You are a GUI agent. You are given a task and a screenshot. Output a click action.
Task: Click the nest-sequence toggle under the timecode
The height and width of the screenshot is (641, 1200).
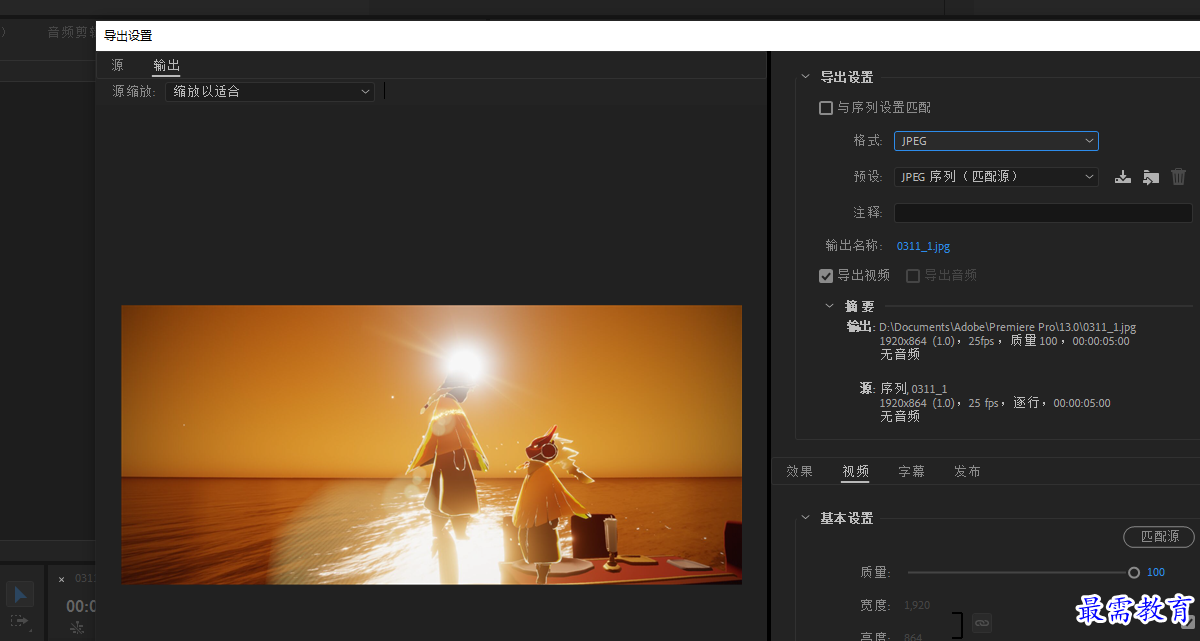pyautogui.click(x=77, y=628)
